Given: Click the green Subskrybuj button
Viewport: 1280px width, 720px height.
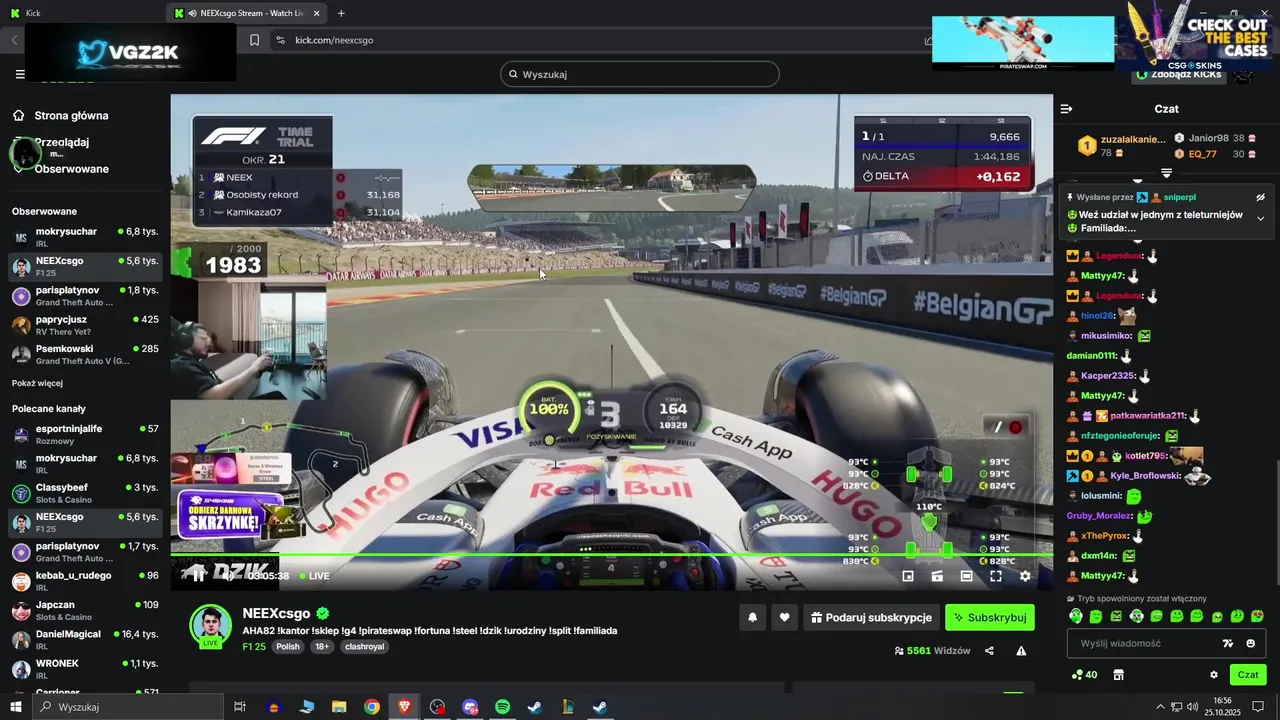Looking at the screenshot, I should pyautogui.click(x=990, y=618).
